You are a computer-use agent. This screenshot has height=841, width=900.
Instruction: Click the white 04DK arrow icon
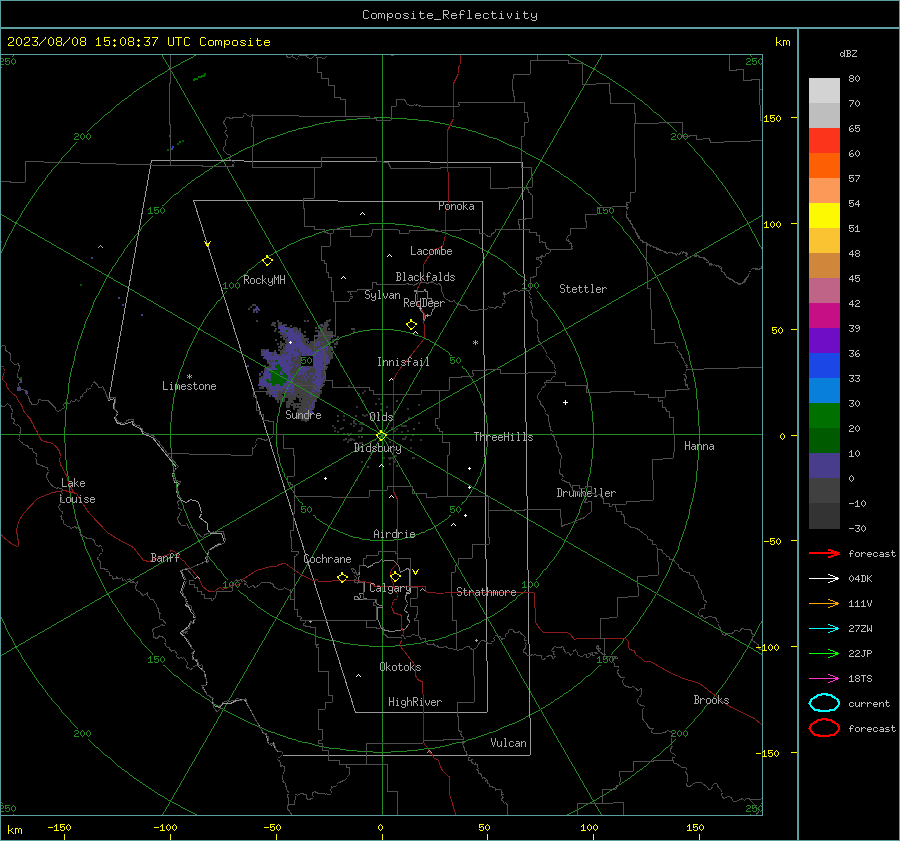[x=824, y=578]
